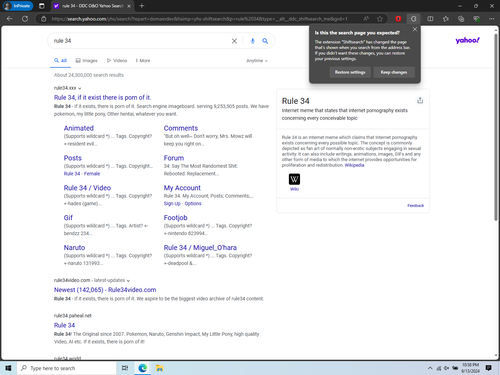Switch to Images results tab
Viewport: 500px width, 375px height.
(87, 61)
